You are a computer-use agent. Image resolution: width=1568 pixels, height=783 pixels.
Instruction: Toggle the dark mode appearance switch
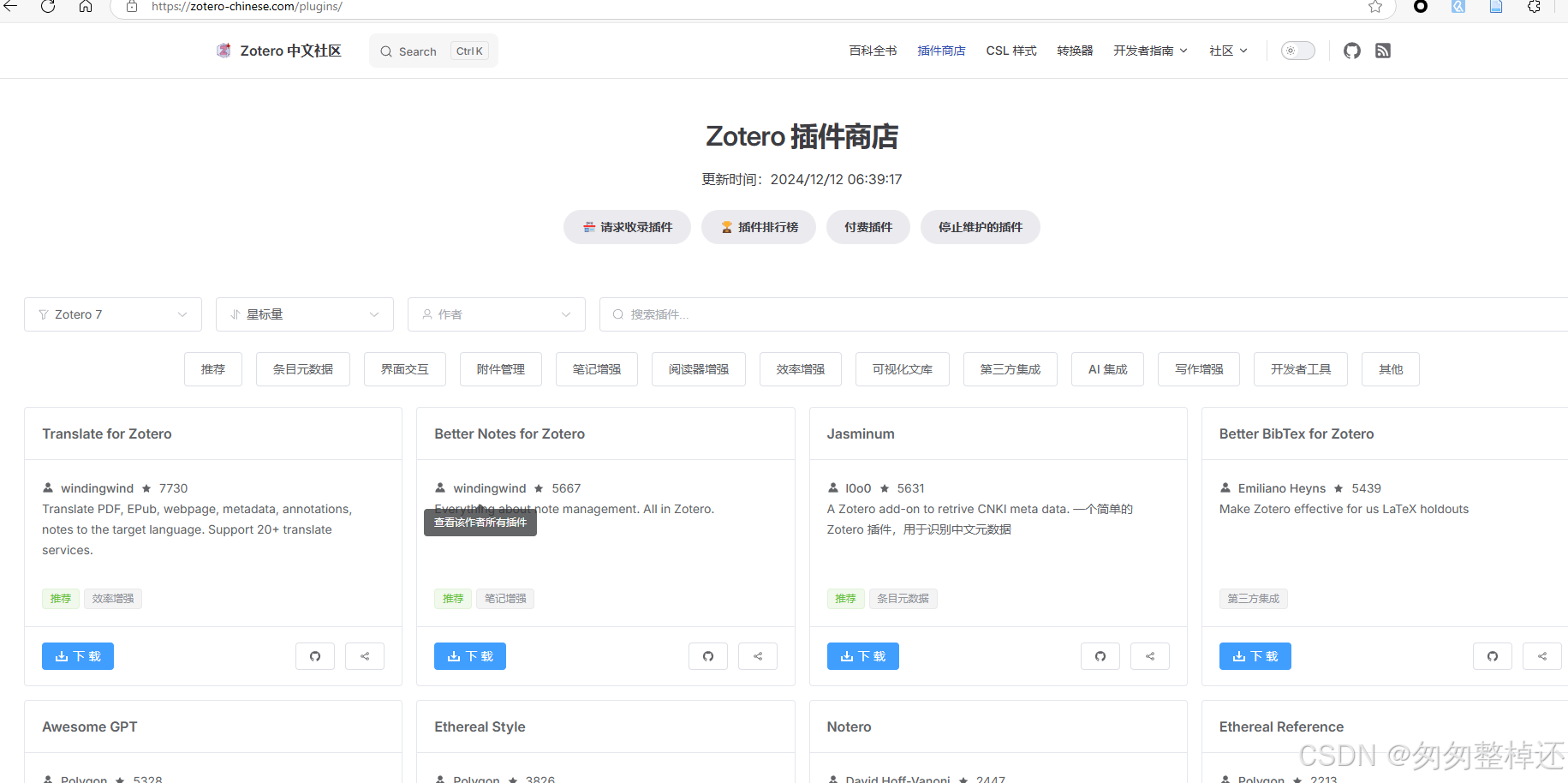pos(1297,51)
